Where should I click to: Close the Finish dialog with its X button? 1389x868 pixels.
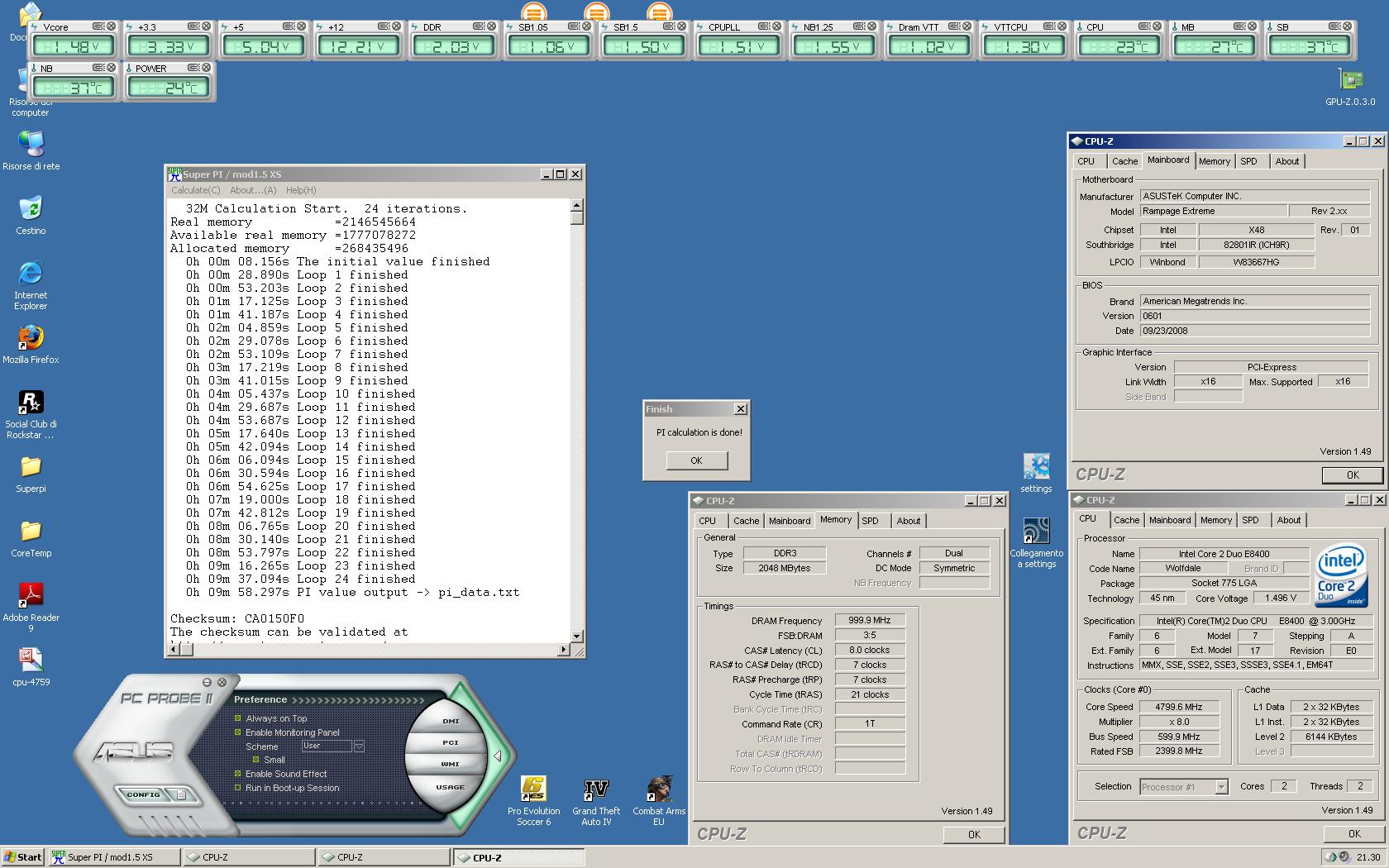tap(741, 408)
